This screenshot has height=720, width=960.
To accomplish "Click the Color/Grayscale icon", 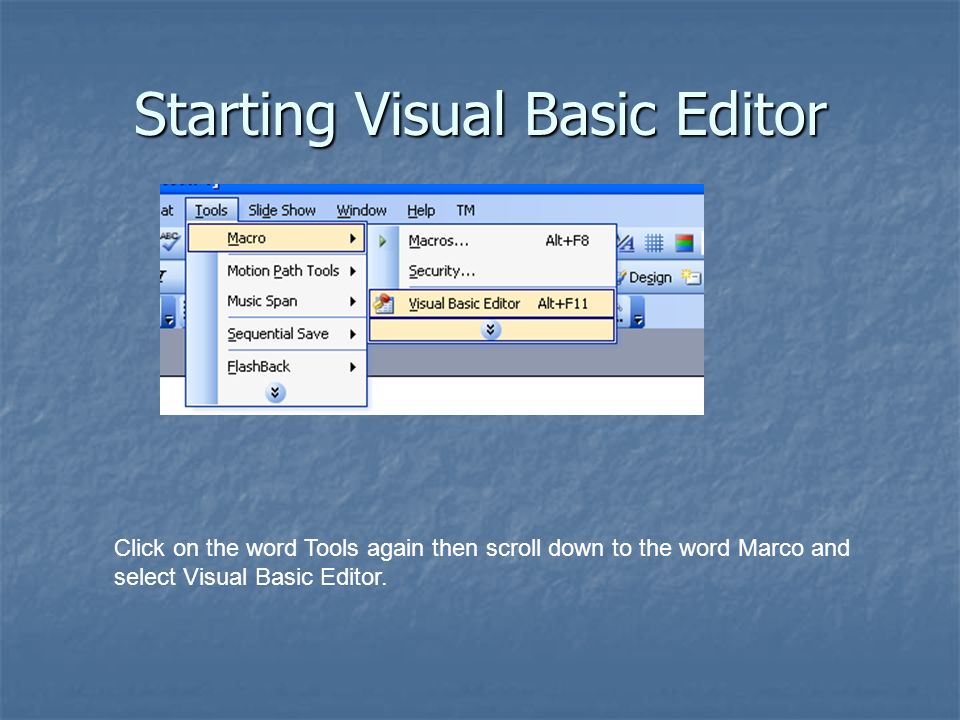I will point(684,243).
